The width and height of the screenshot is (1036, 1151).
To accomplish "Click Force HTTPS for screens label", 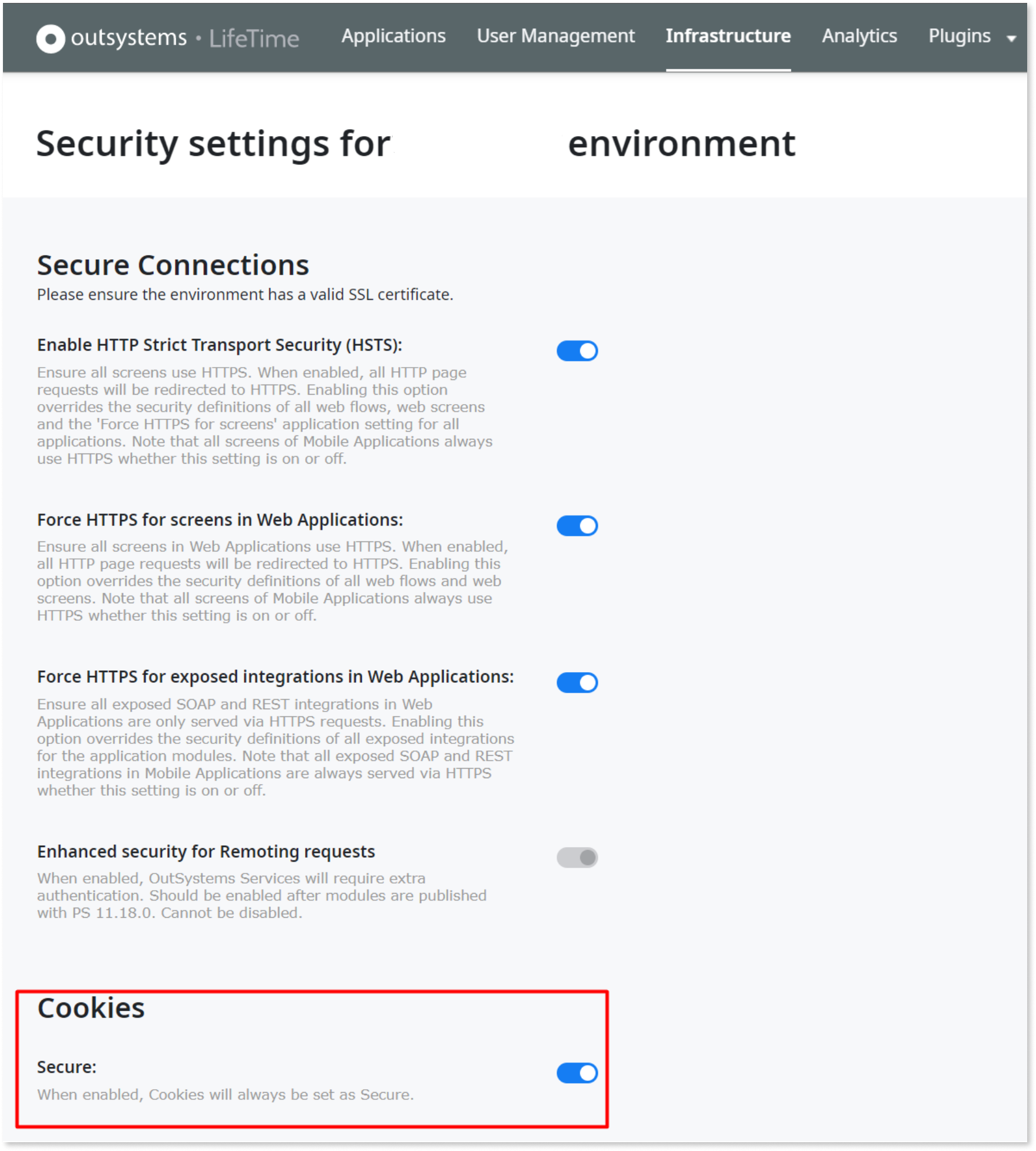I will tap(220, 520).
